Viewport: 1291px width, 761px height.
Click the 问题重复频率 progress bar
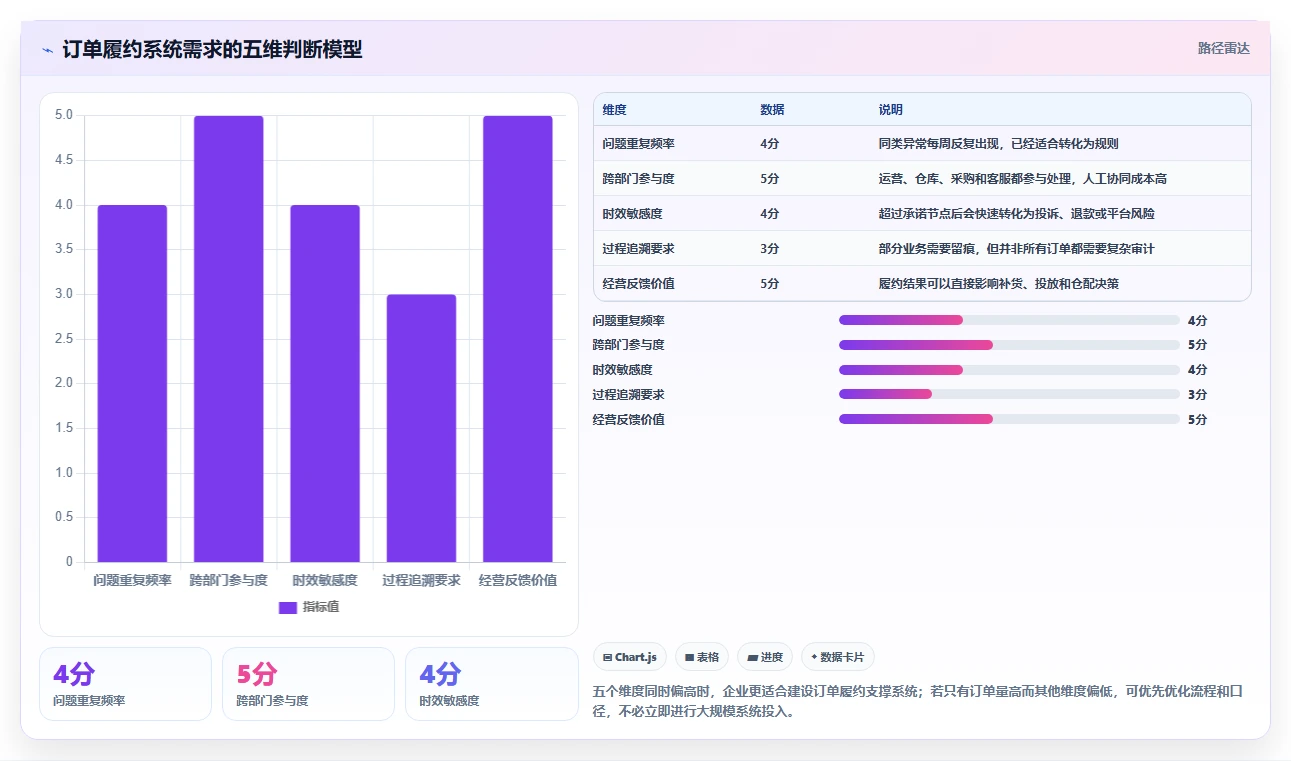1009,320
